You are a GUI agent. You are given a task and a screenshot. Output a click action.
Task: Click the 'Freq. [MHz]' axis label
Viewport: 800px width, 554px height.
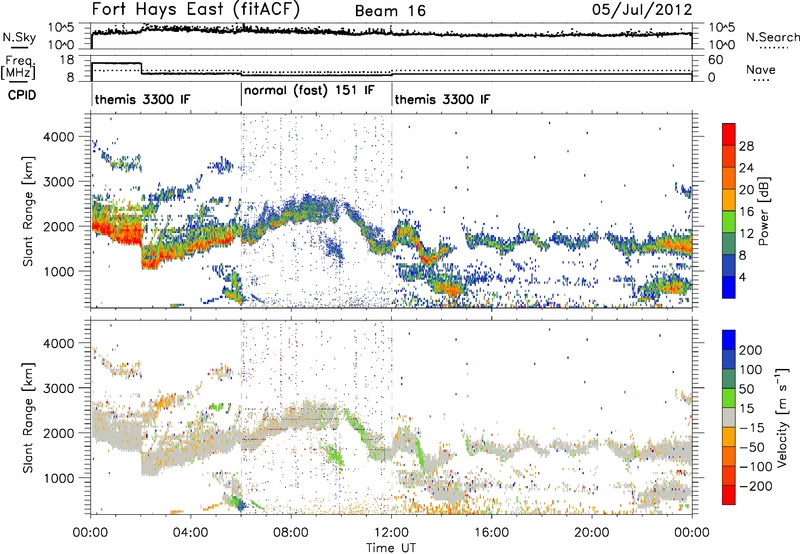(x=19, y=68)
